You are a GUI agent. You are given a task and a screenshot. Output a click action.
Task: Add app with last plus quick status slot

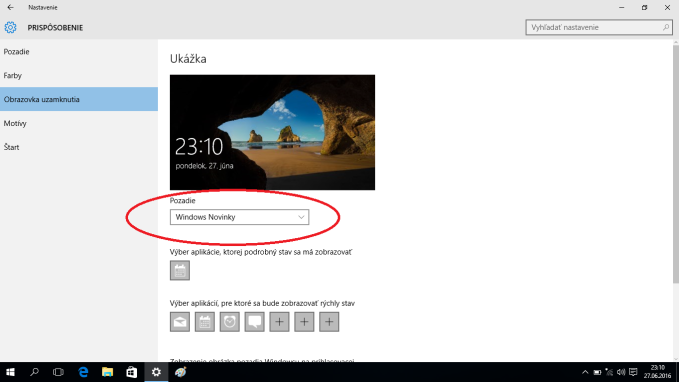pyautogui.click(x=329, y=322)
